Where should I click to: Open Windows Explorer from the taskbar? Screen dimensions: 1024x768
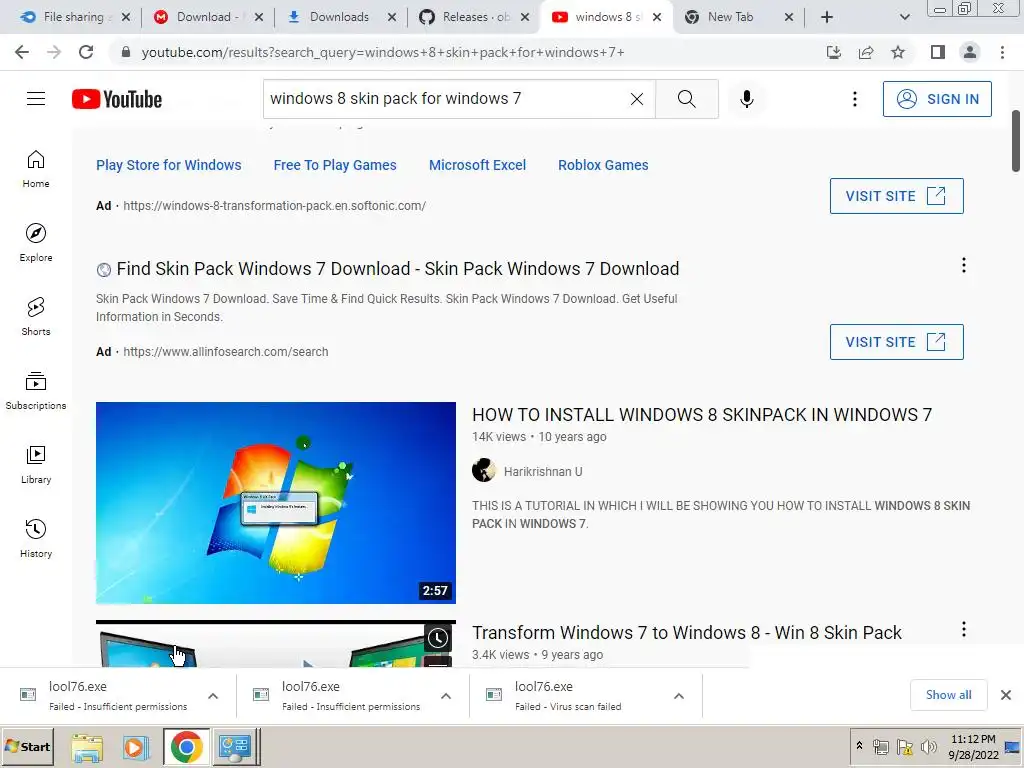pyautogui.click(x=87, y=747)
